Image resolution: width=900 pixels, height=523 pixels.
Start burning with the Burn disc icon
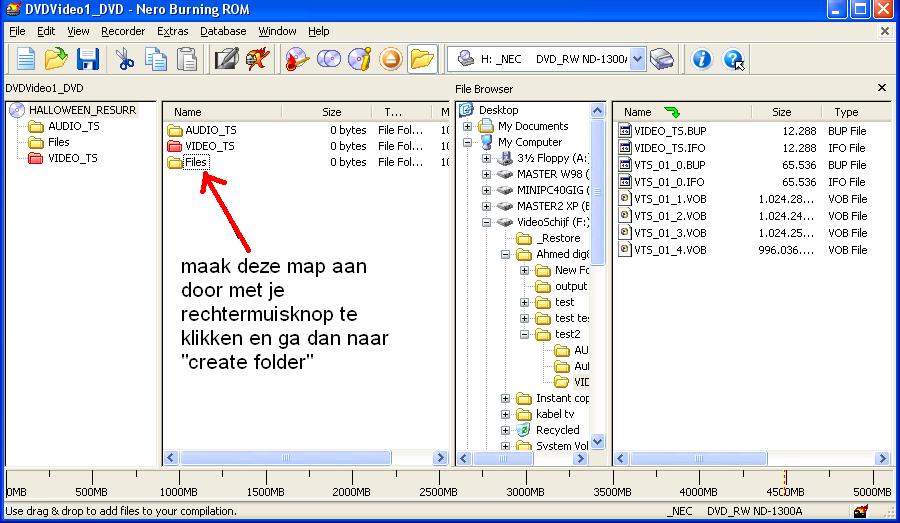[297, 59]
